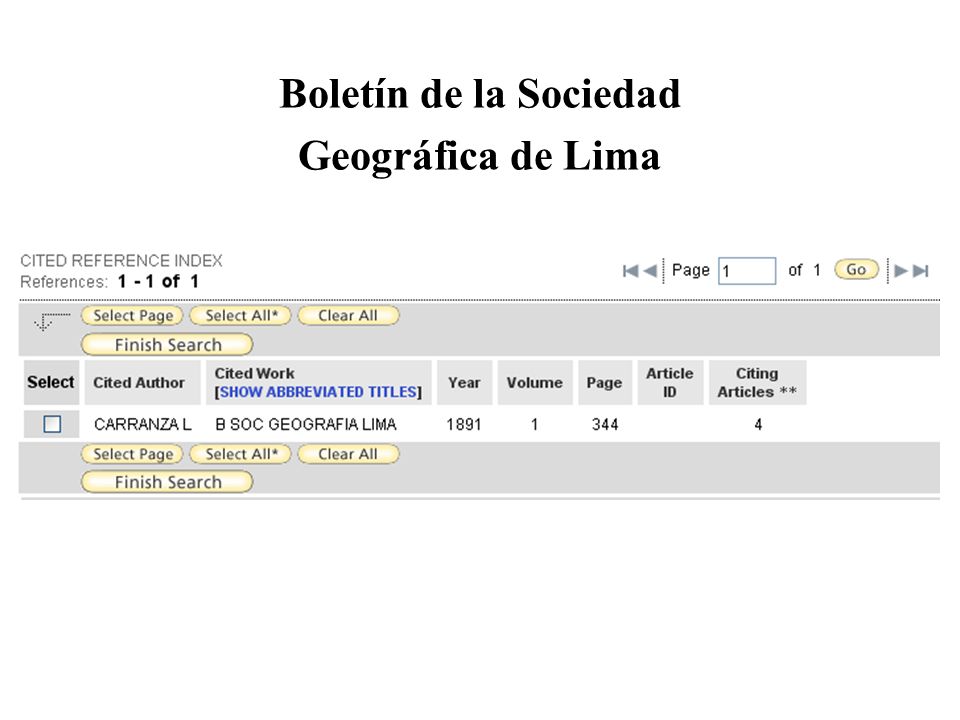
Task: Click the Volume column header
Action: coord(534,383)
